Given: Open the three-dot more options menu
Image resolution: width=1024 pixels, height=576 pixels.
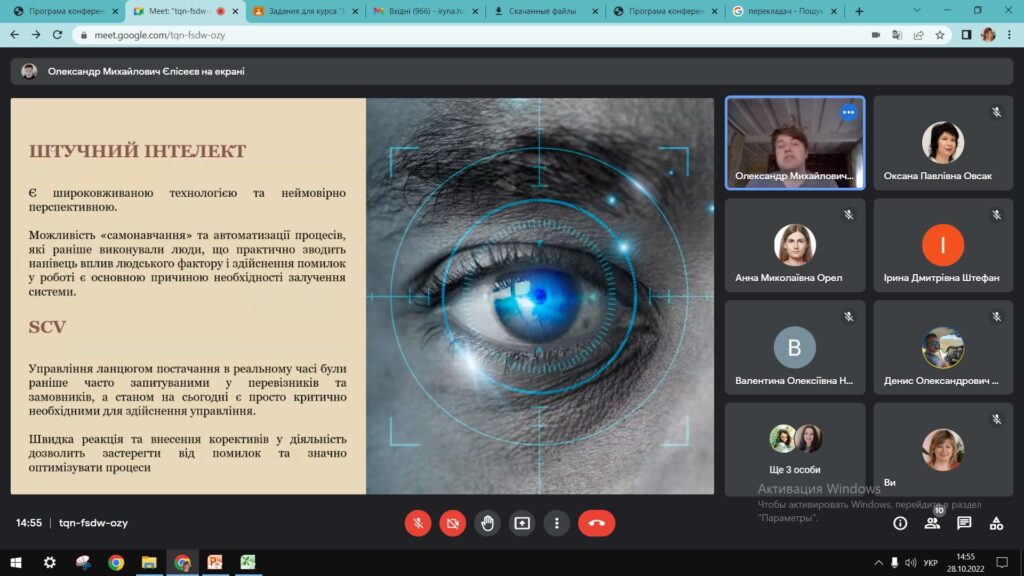Looking at the screenshot, I should click(557, 523).
